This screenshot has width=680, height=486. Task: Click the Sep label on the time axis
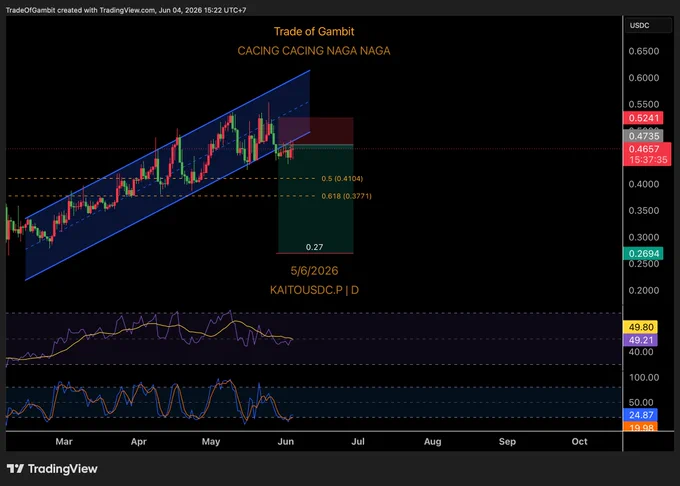pyautogui.click(x=507, y=441)
